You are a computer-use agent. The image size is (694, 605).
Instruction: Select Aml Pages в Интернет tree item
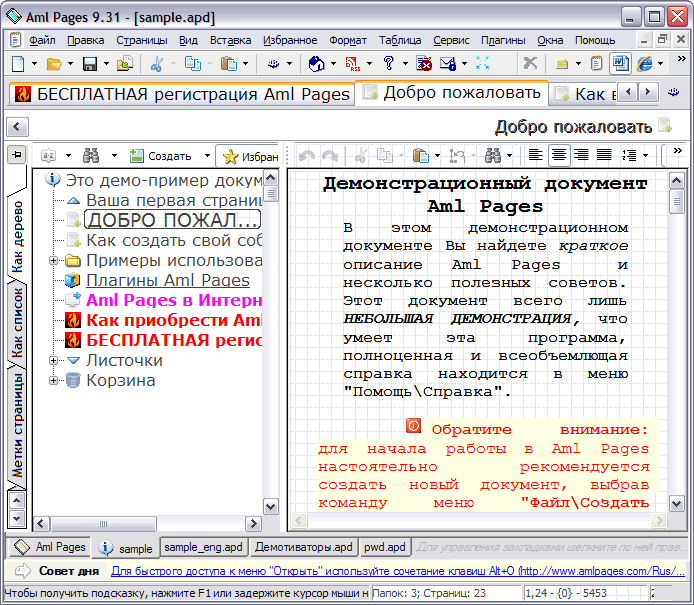point(174,301)
